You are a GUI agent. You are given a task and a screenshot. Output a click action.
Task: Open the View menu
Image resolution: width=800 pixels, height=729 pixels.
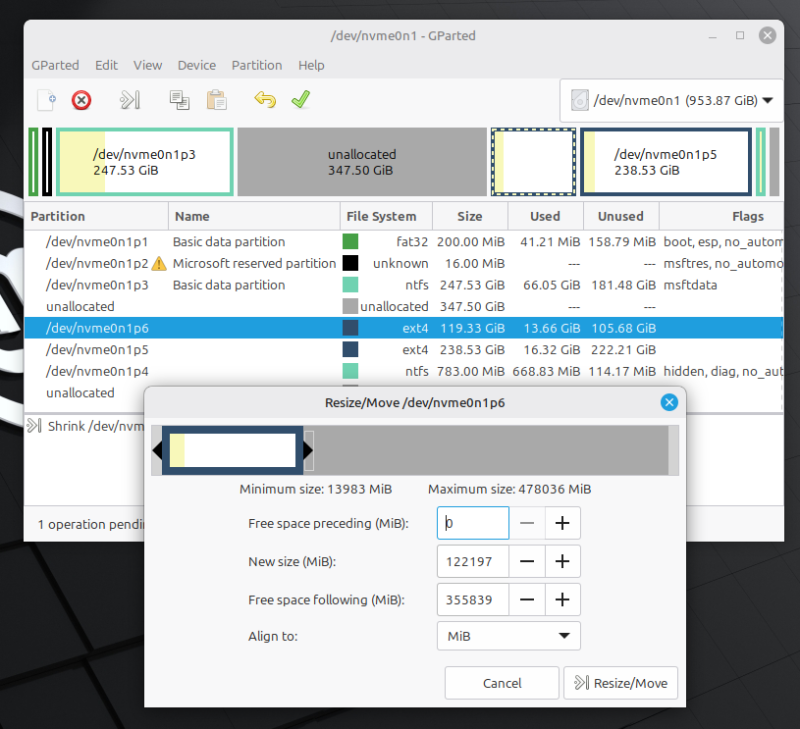coord(148,65)
